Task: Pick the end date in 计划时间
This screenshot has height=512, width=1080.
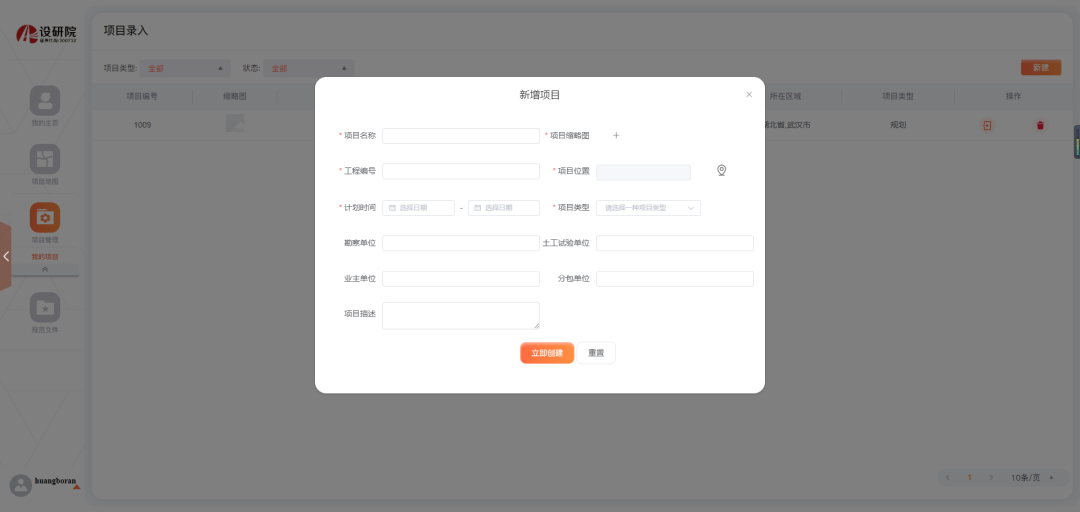Action: click(503, 207)
